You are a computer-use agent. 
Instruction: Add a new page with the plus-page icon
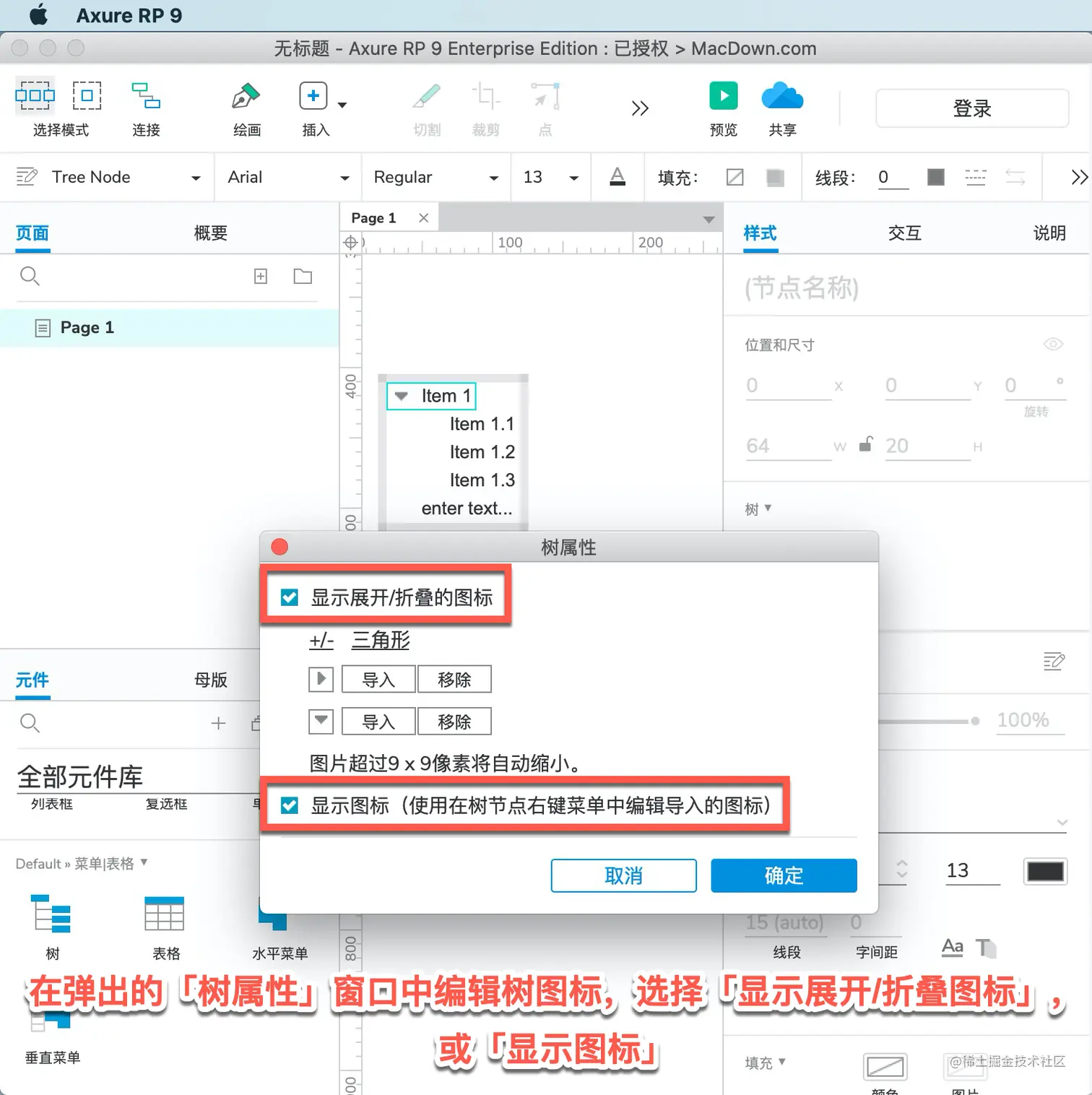(261, 276)
